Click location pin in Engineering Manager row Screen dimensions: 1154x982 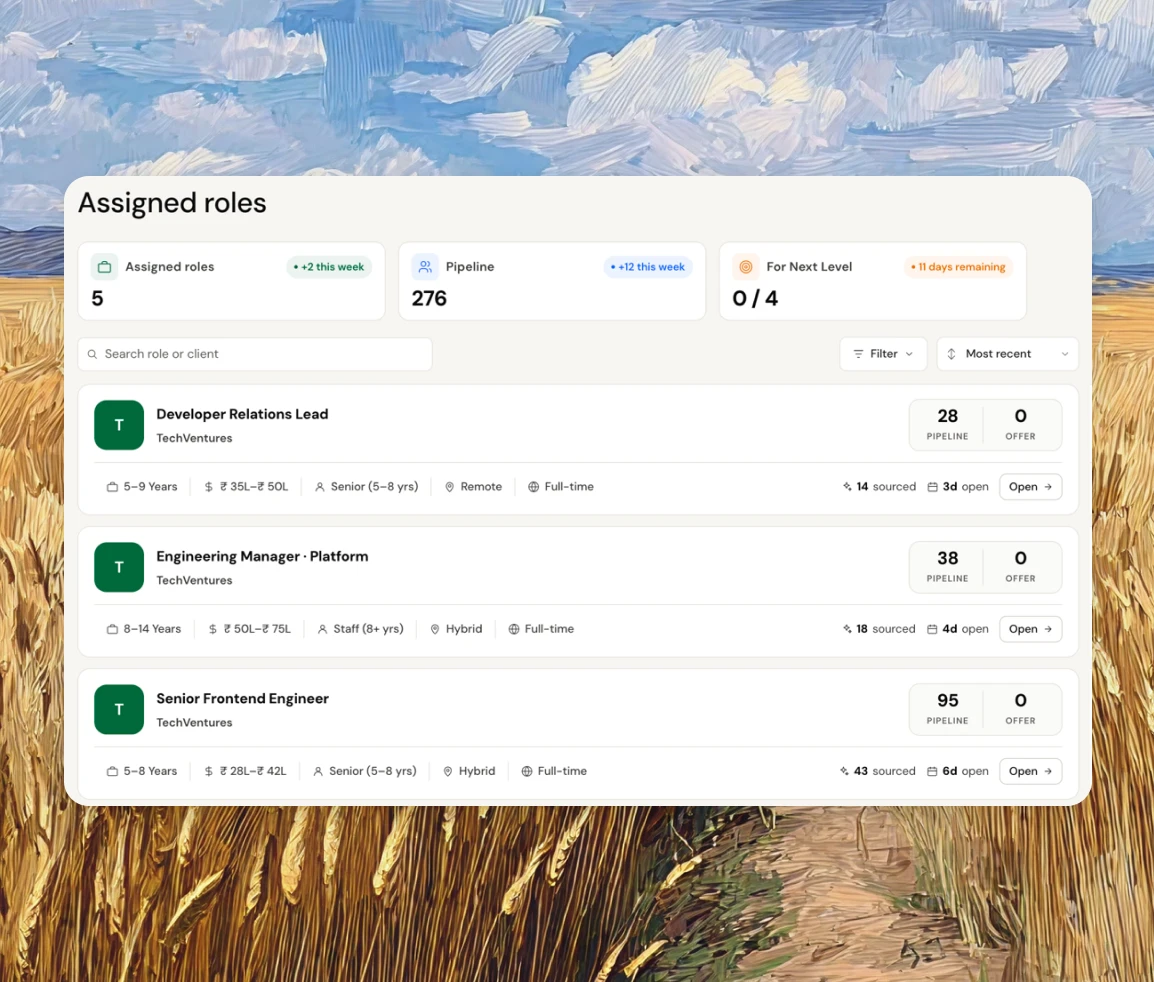click(435, 629)
